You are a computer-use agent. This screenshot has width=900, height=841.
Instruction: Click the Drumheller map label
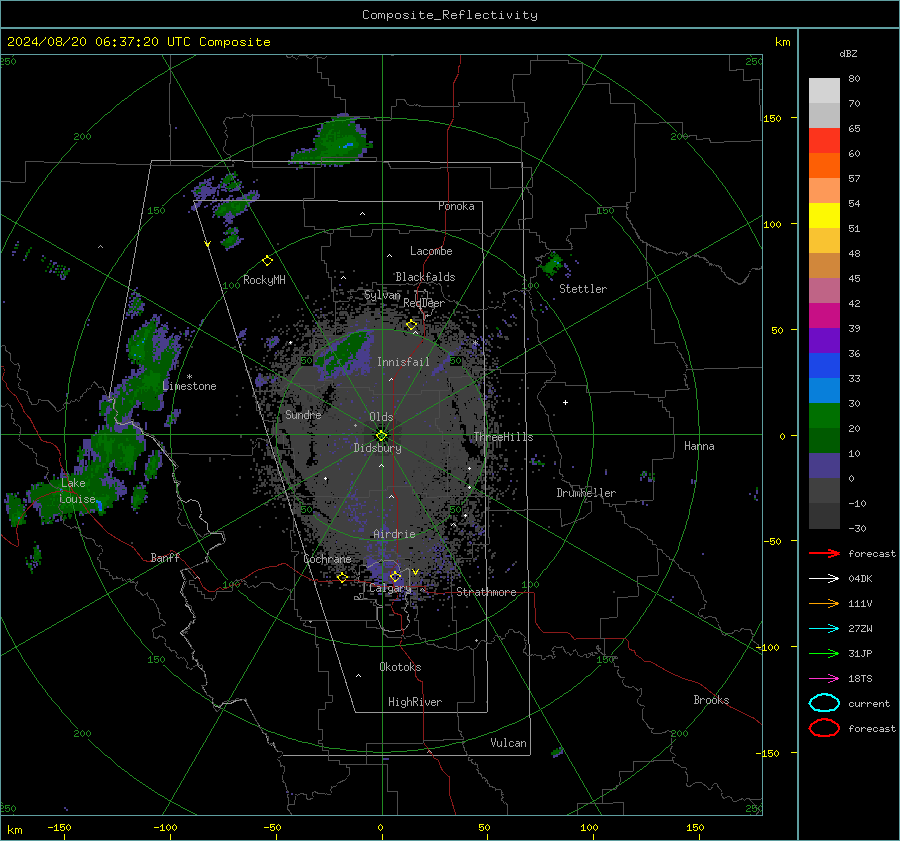pyautogui.click(x=586, y=493)
